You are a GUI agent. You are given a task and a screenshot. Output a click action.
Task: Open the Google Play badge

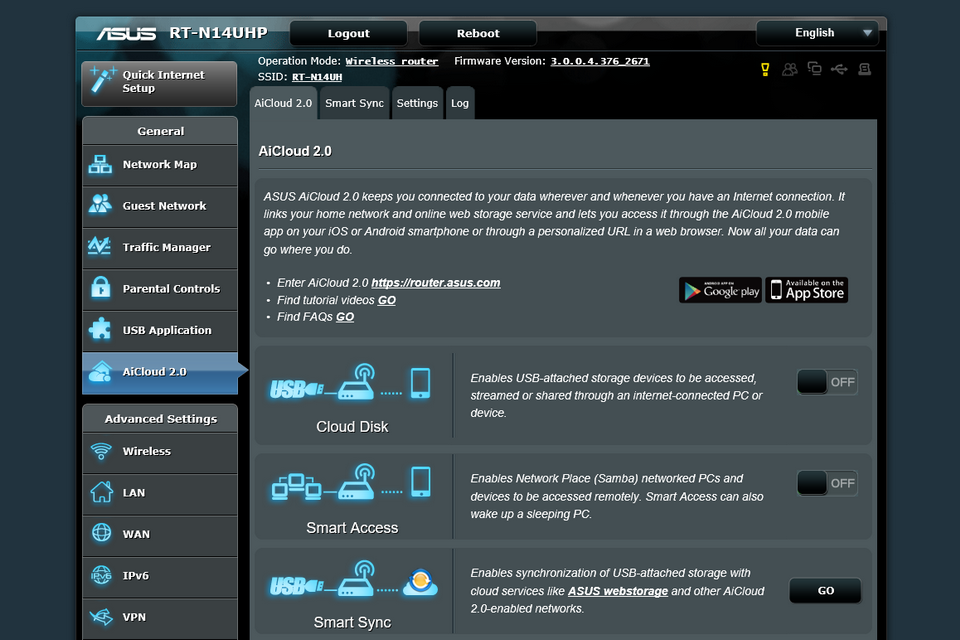721,290
